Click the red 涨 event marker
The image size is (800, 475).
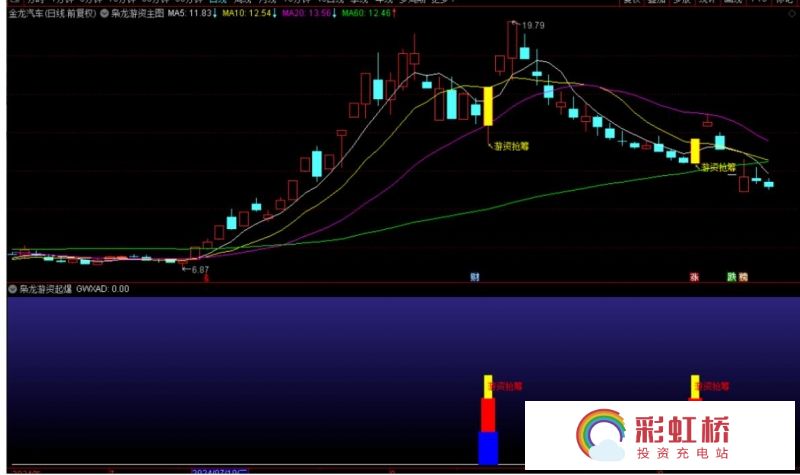pos(692,275)
